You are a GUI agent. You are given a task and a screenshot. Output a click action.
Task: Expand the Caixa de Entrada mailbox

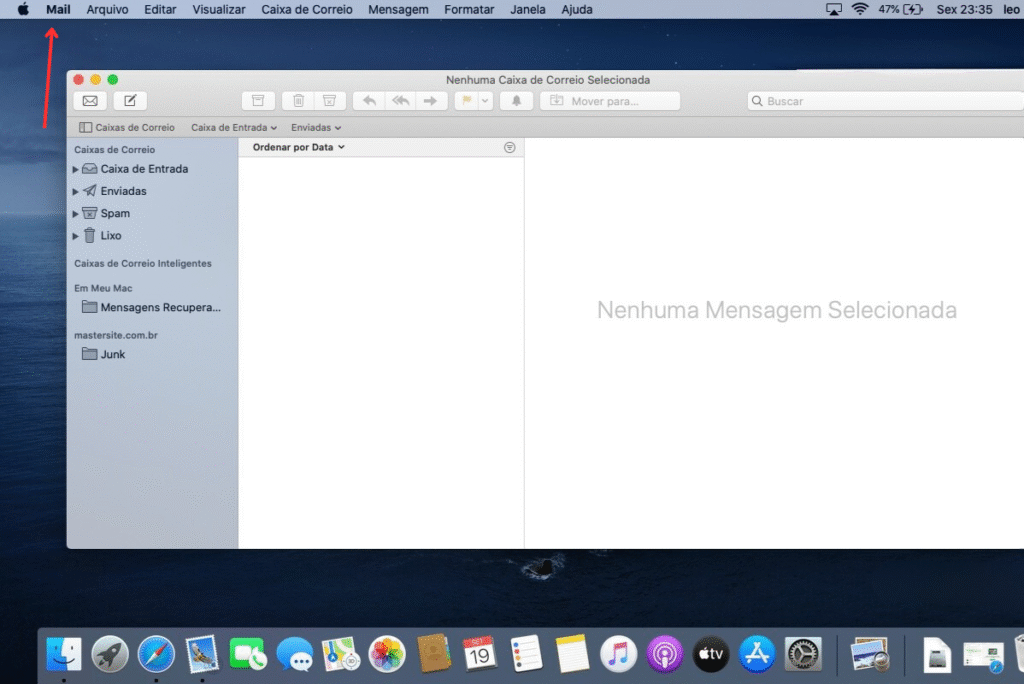(x=76, y=169)
